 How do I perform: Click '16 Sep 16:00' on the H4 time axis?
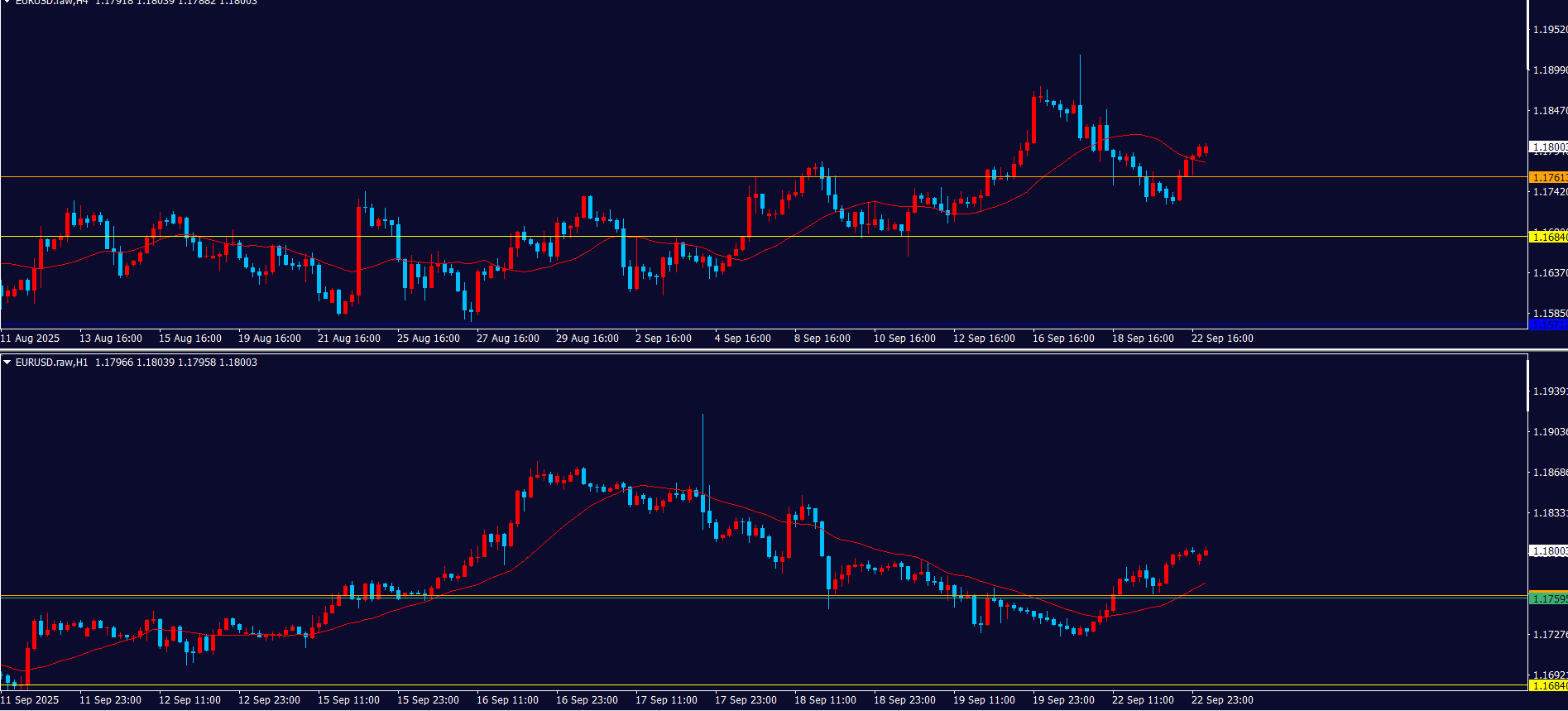pos(1063,339)
